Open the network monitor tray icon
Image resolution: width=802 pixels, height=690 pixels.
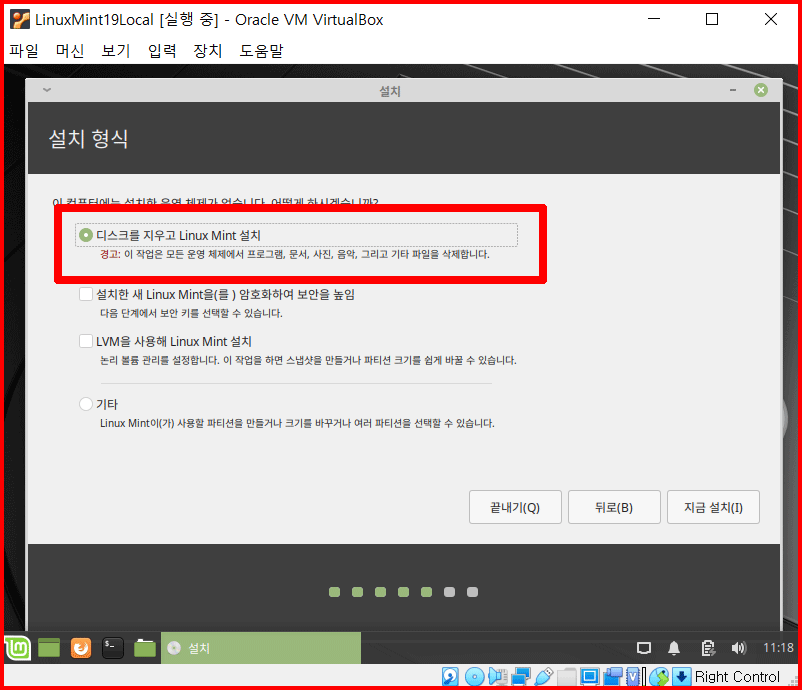click(x=644, y=649)
